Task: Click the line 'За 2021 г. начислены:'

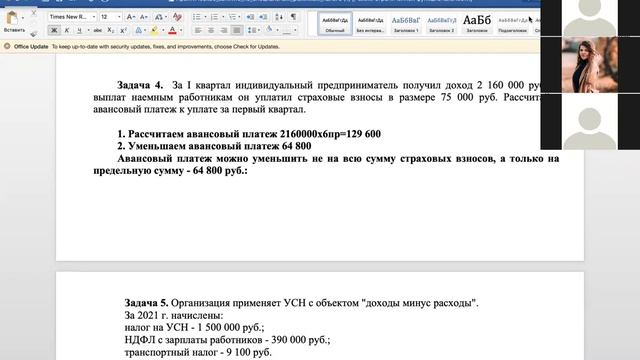Action: point(174,316)
